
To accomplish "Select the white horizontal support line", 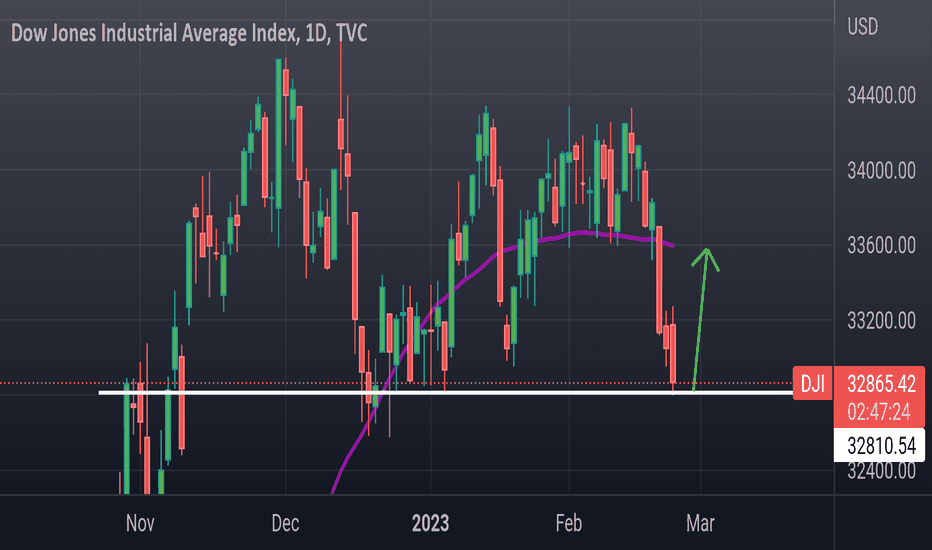I will click(446, 392).
